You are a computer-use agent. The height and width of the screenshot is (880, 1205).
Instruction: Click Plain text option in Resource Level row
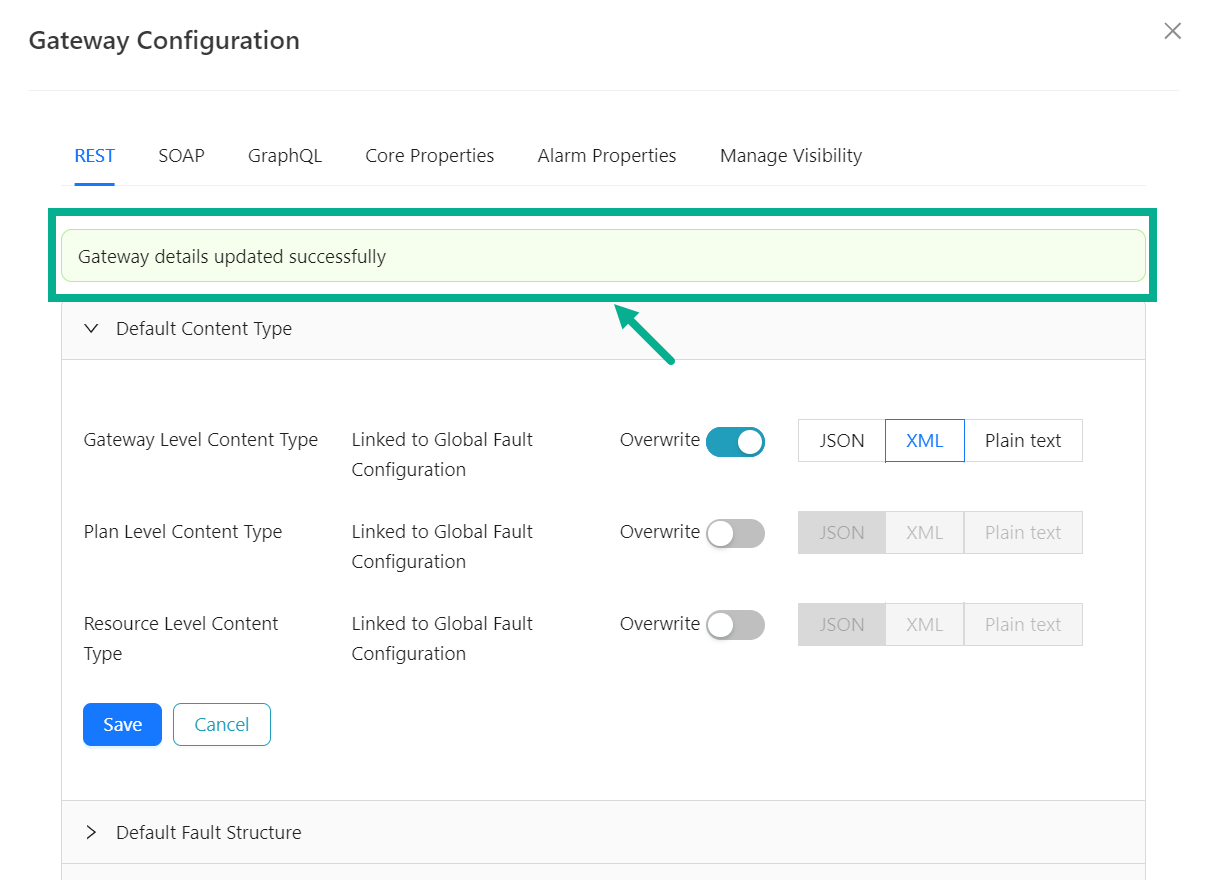tap(1022, 625)
